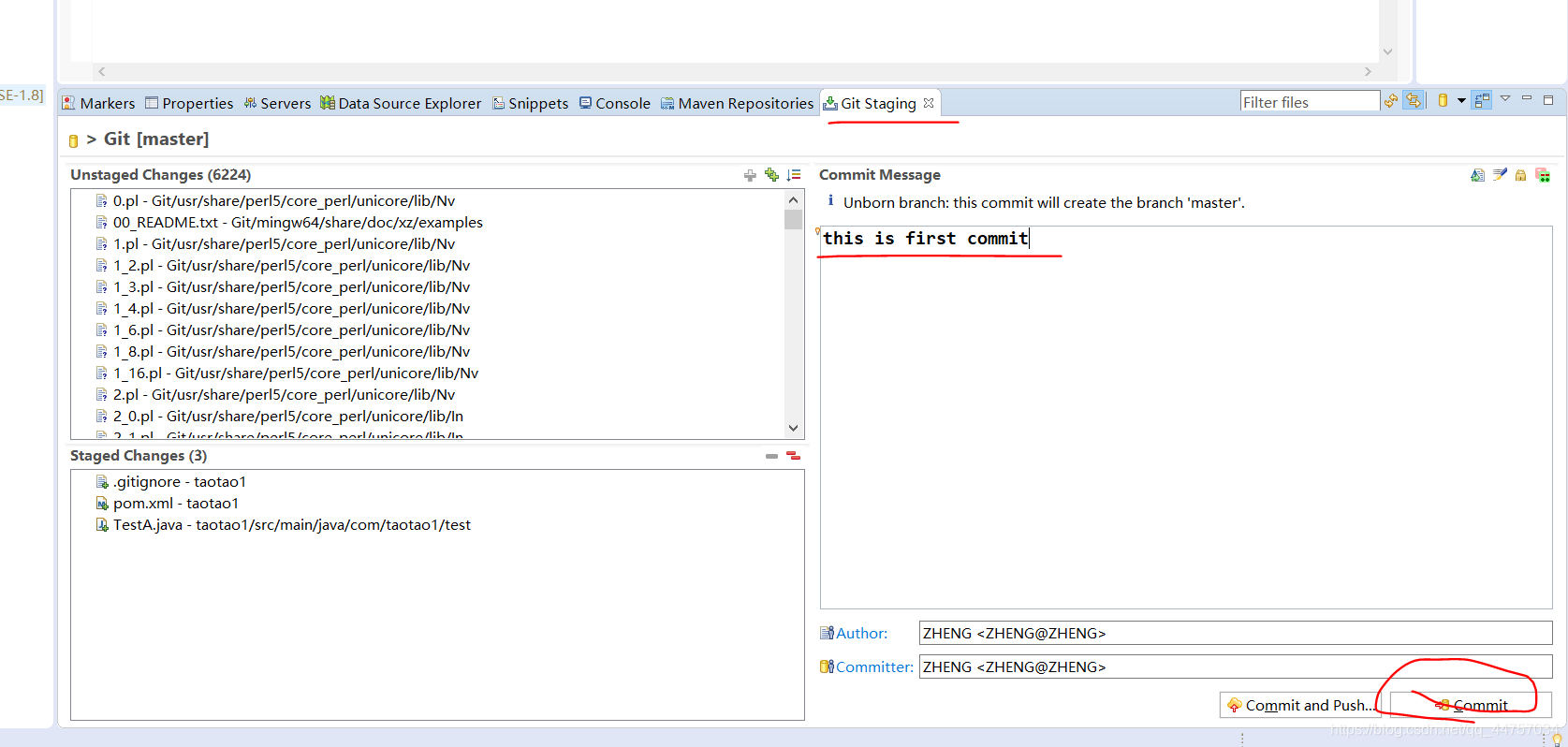Screen dimensions: 1568x747
Task: Minimize the Git Staging panel
Action: (1527, 98)
